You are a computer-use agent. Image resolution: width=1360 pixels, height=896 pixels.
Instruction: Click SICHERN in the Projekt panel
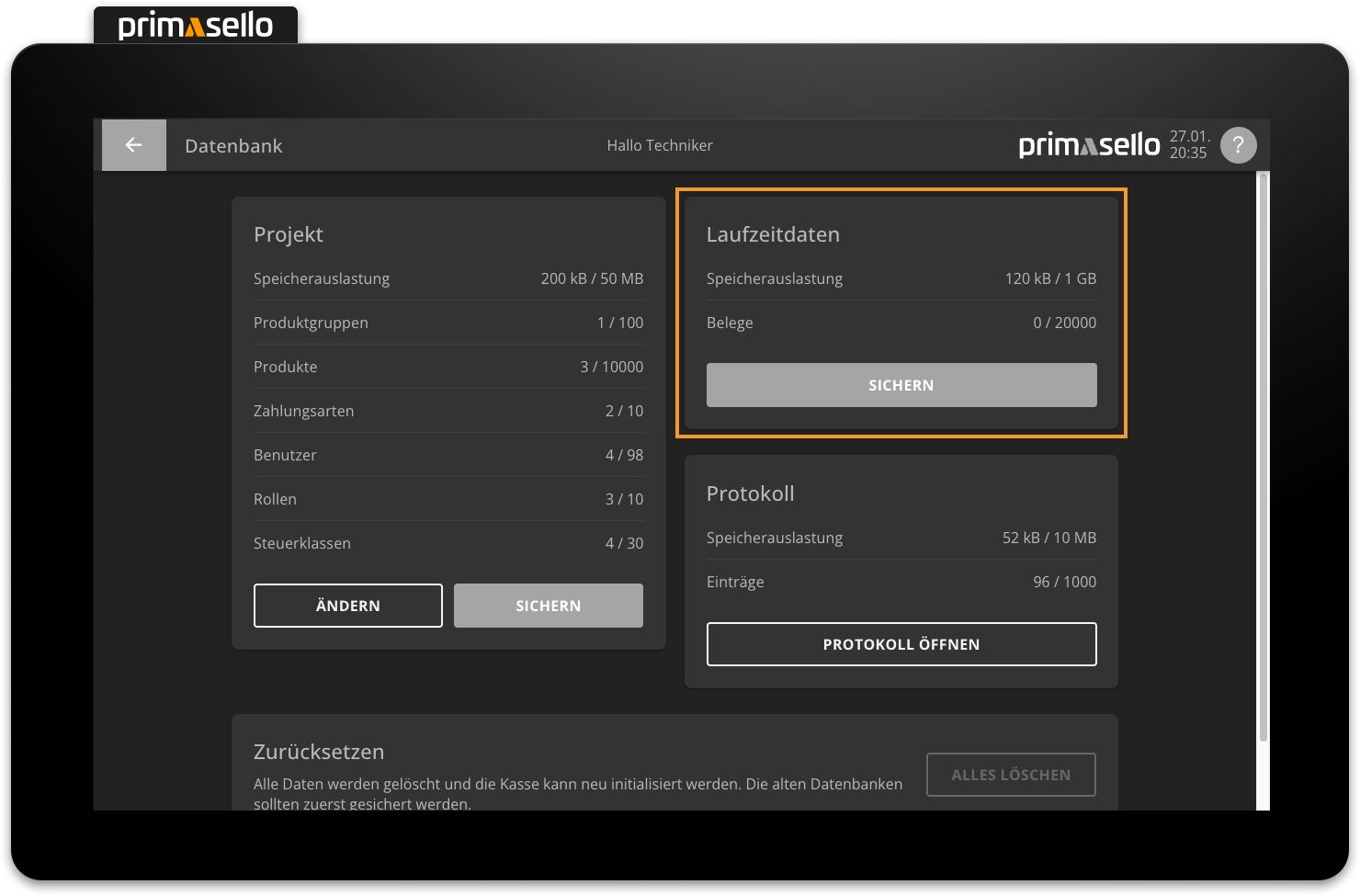548,605
